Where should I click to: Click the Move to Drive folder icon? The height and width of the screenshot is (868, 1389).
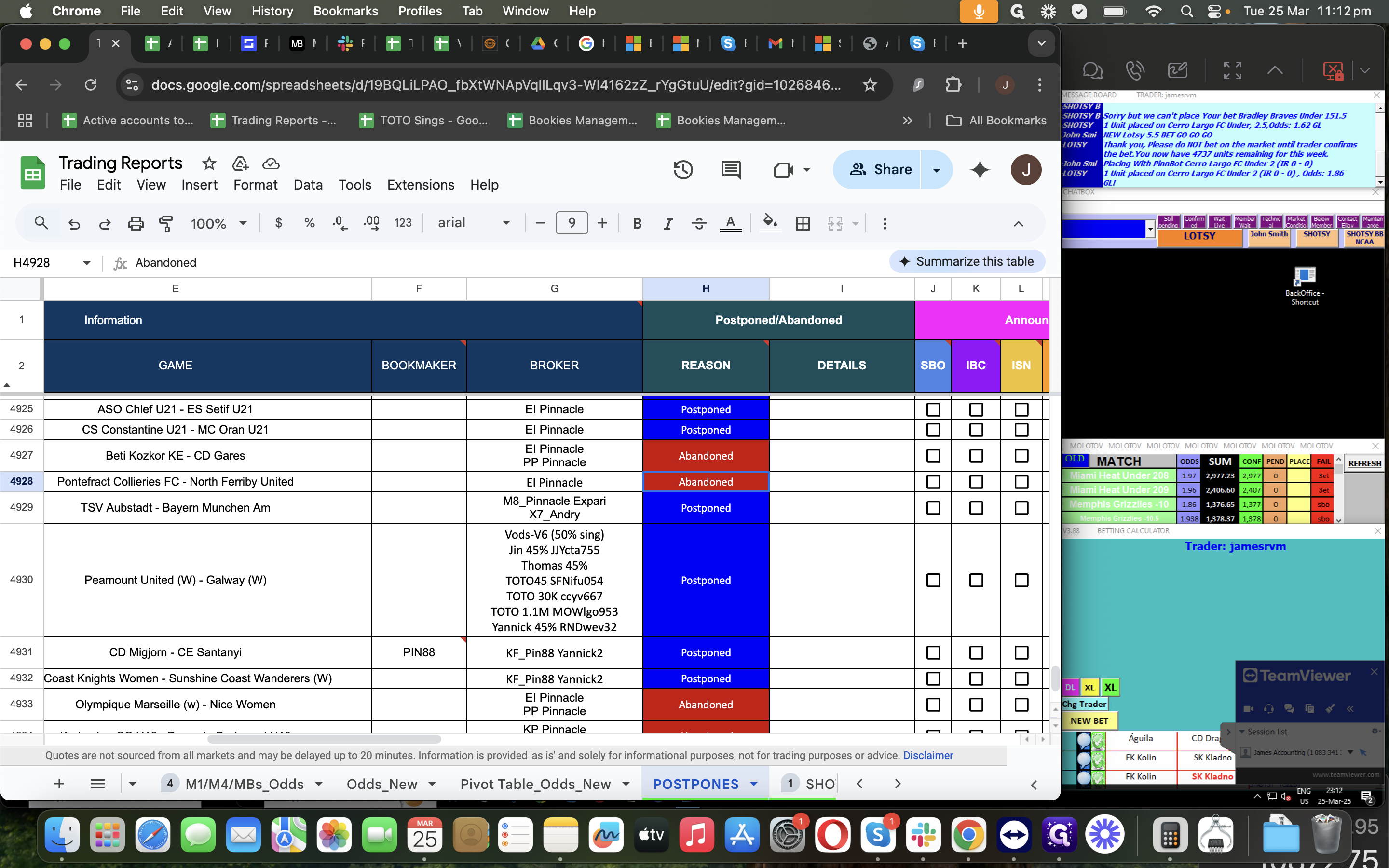tap(240, 163)
